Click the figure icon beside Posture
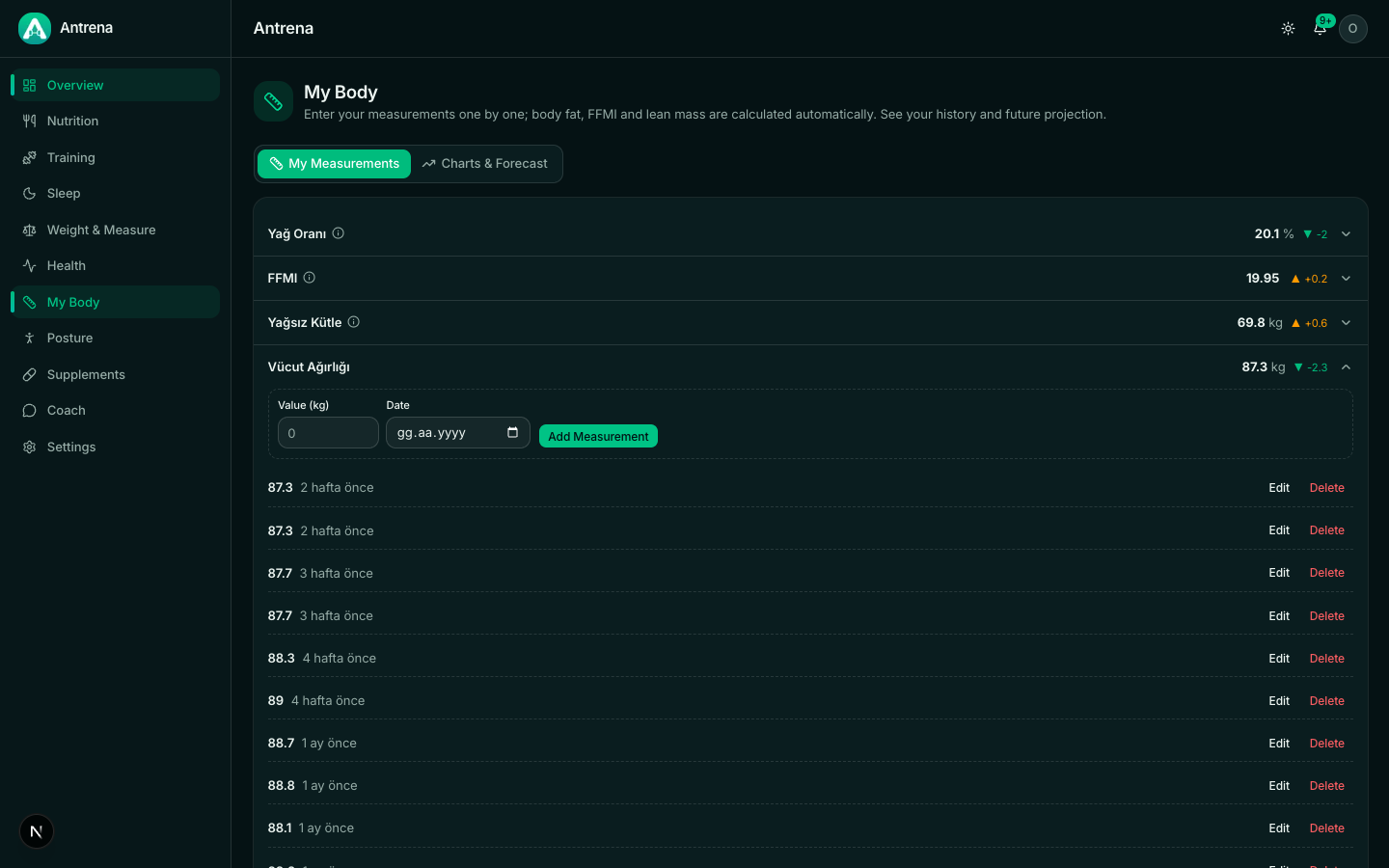The image size is (1389, 868). coord(30,339)
